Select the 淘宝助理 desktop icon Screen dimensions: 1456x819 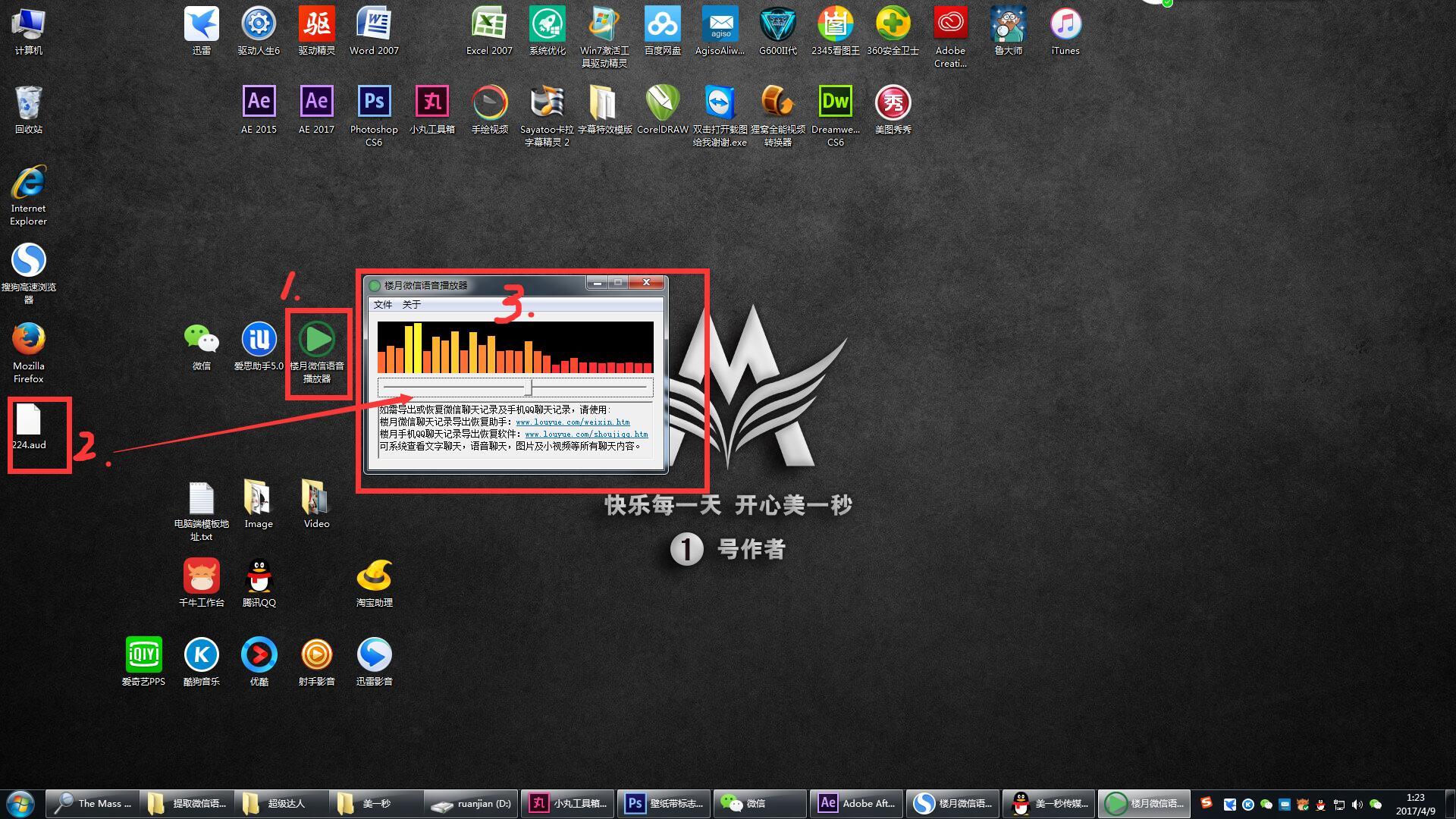click(374, 583)
